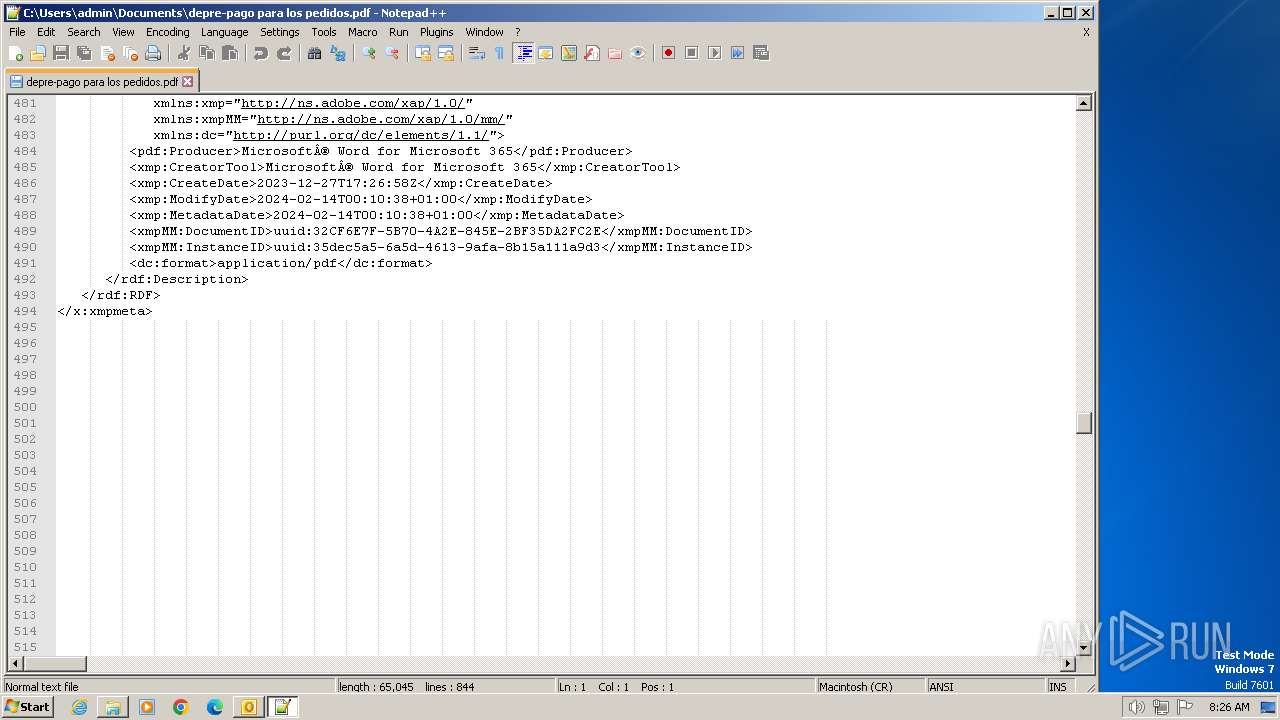Open the Settings menu
This screenshot has width=1280, height=720.
tap(280, 32)
